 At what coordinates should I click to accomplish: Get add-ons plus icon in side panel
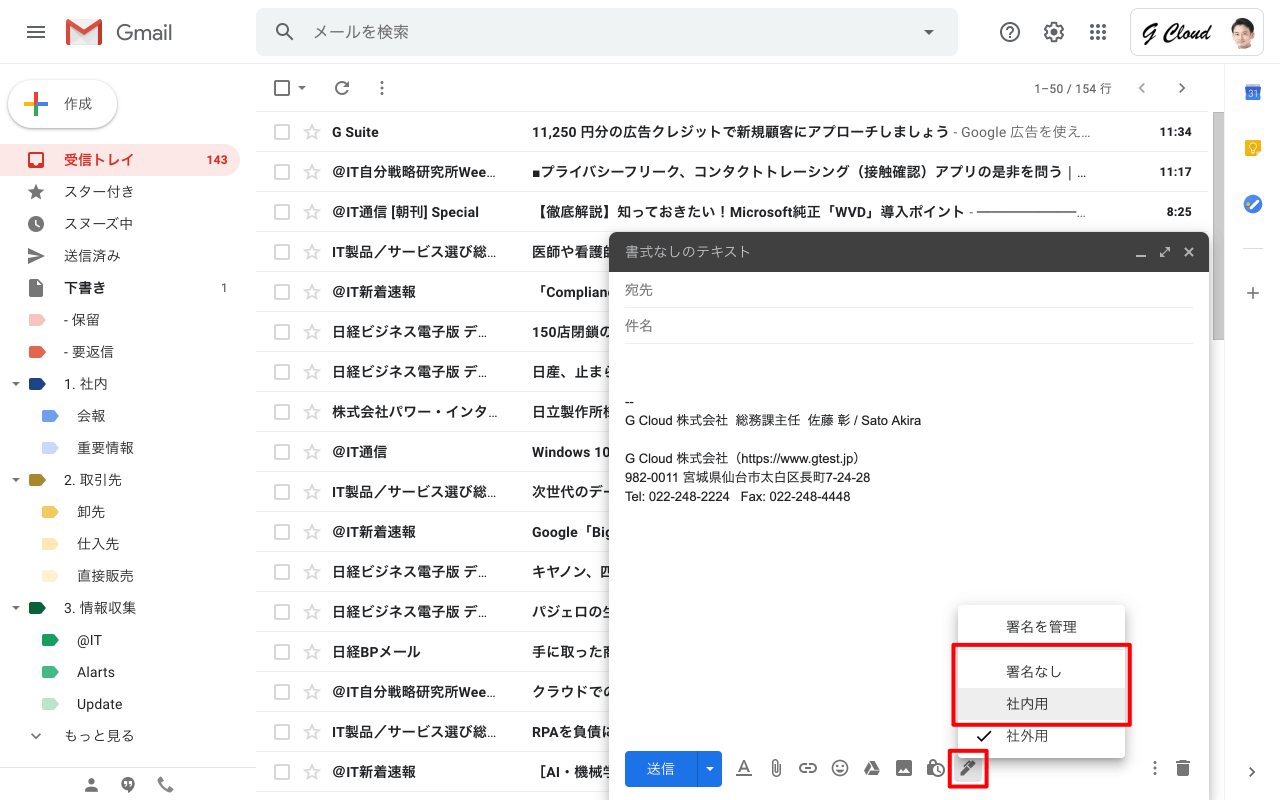tap(1252, 293)
